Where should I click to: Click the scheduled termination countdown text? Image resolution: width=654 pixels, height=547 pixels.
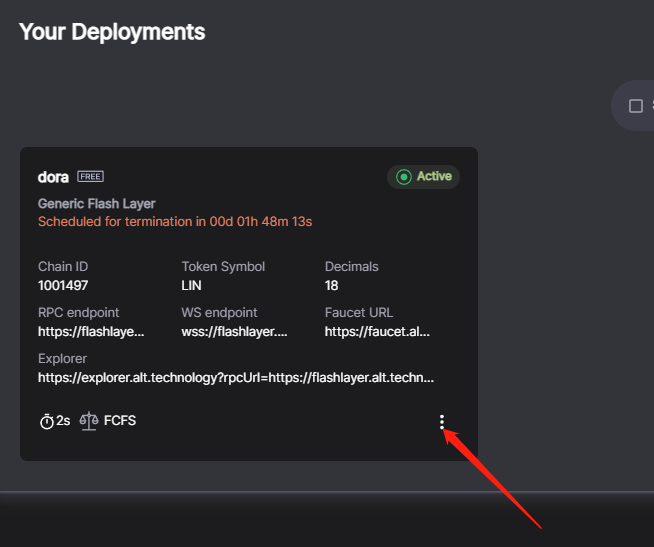click(175, 222)
